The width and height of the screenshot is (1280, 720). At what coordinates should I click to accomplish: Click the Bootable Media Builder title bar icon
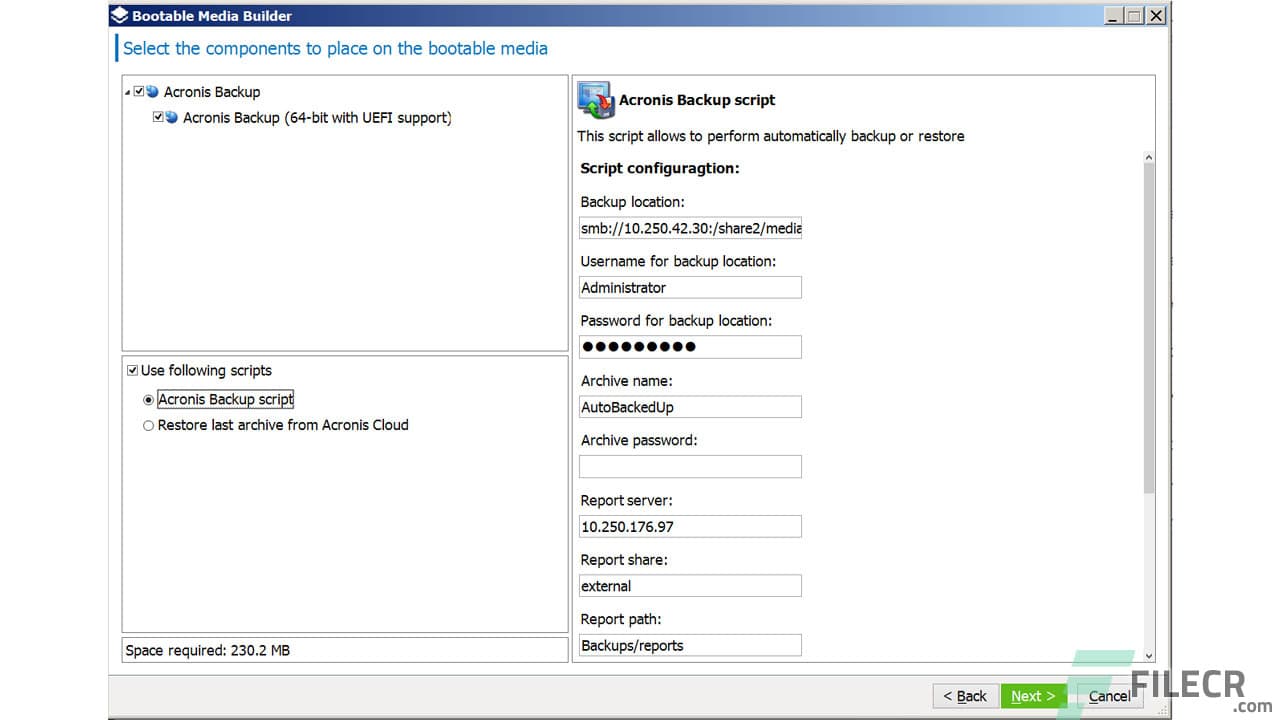pyautogui.click(x=117, y=15)
